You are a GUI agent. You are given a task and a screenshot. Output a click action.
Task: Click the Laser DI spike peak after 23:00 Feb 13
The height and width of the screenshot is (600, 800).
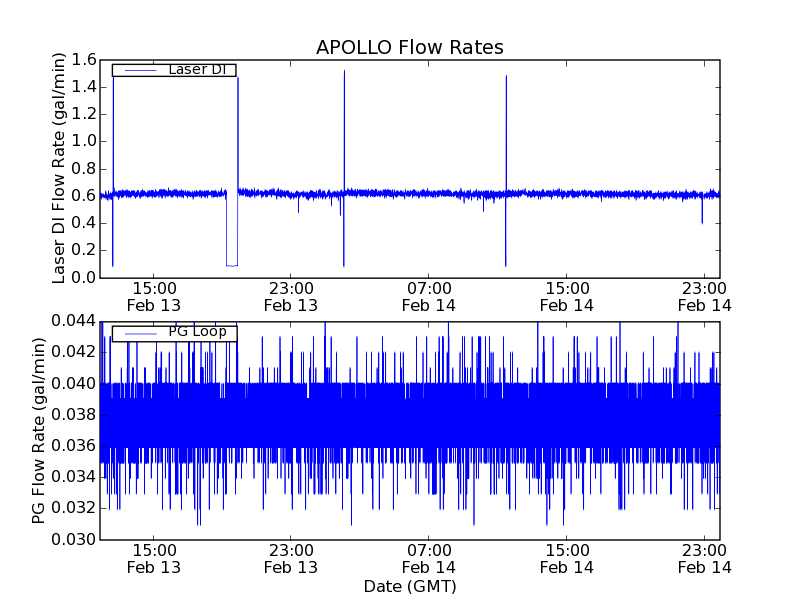tap(344, 71)
